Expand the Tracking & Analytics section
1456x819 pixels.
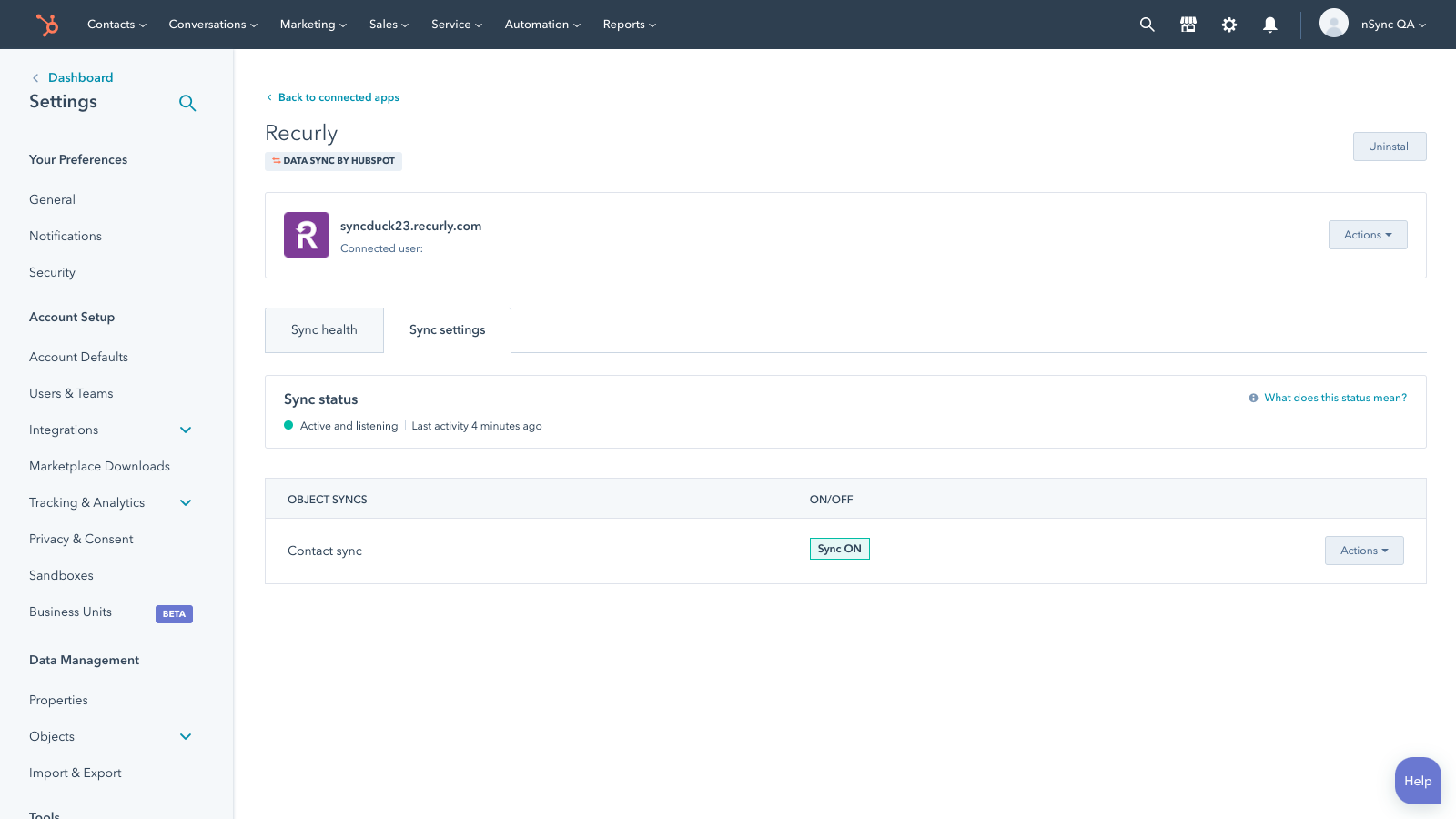tap(186, 502)
